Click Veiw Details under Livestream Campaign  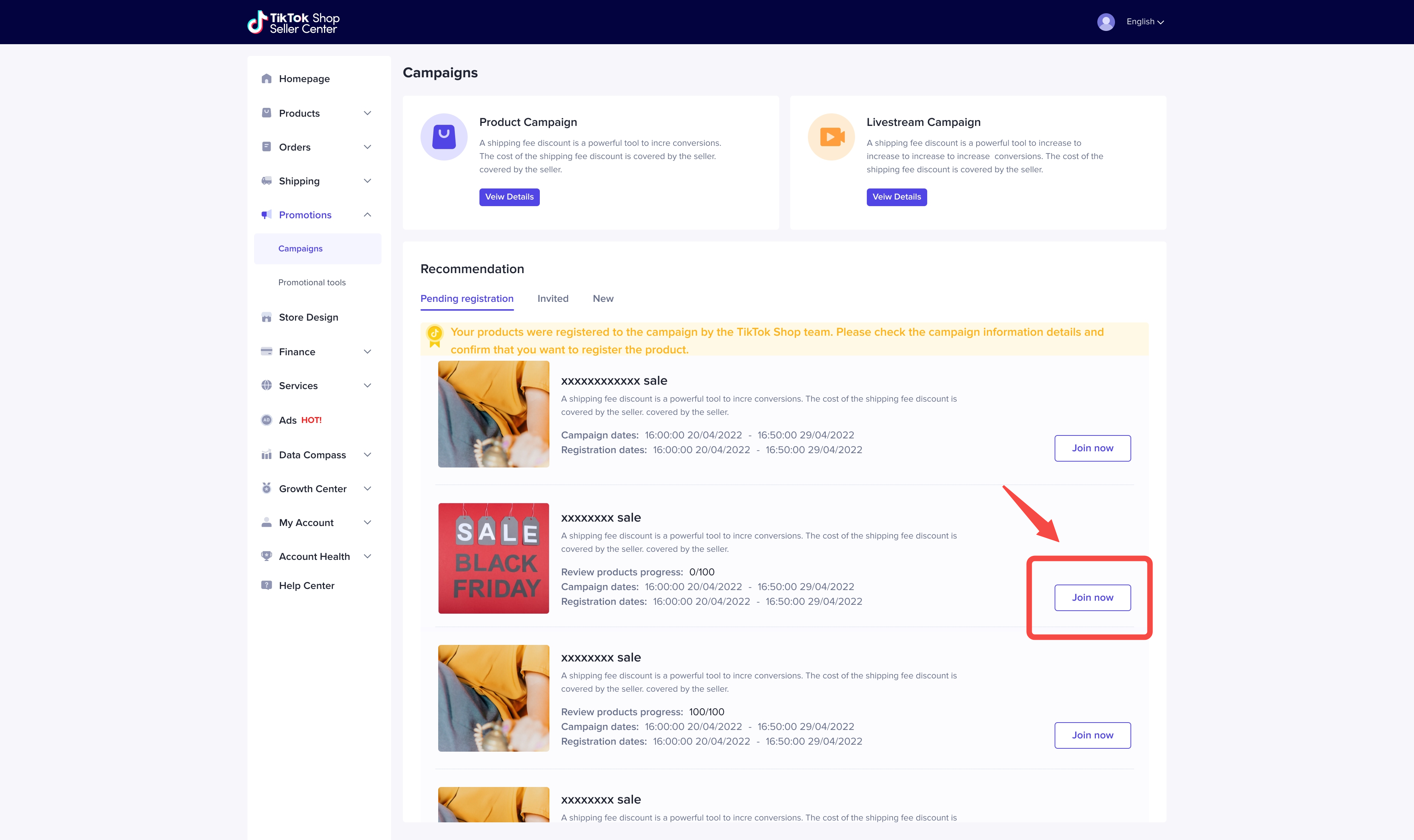tap(896, 197)
